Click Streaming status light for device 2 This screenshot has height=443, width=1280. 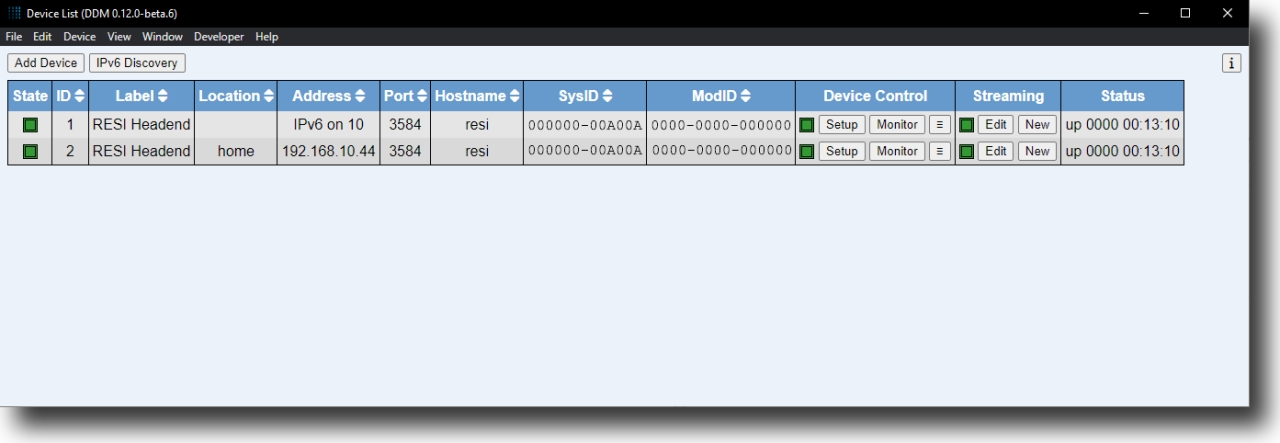point(967,151)
